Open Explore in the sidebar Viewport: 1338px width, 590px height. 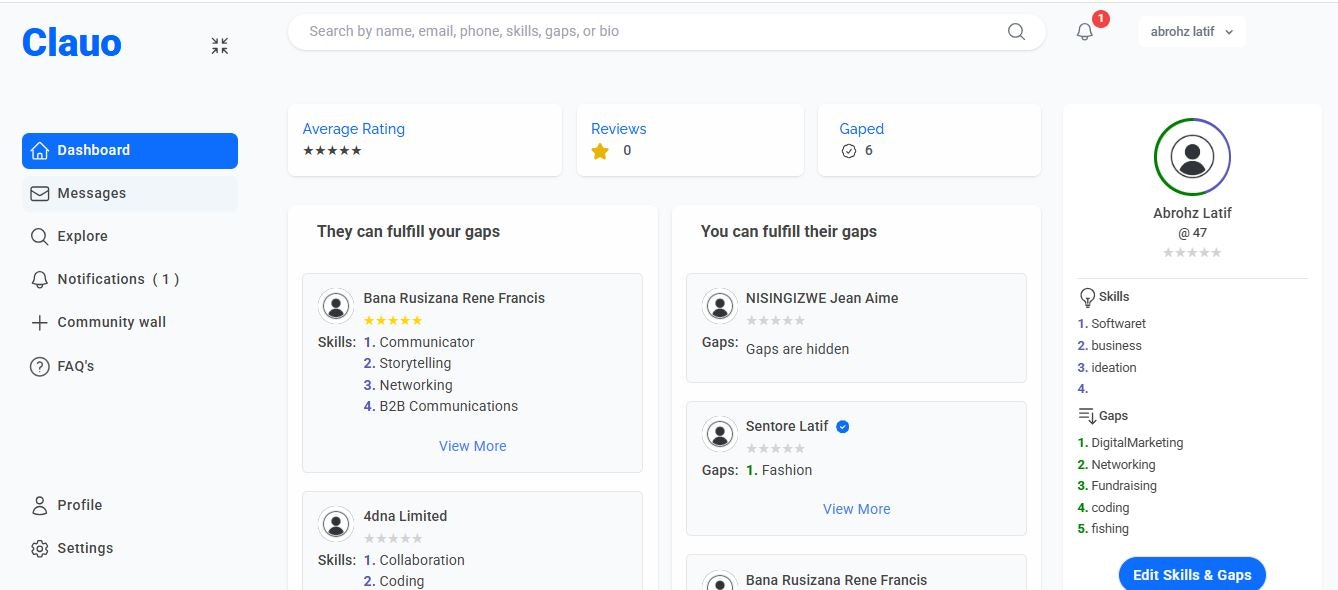point(130,237)
